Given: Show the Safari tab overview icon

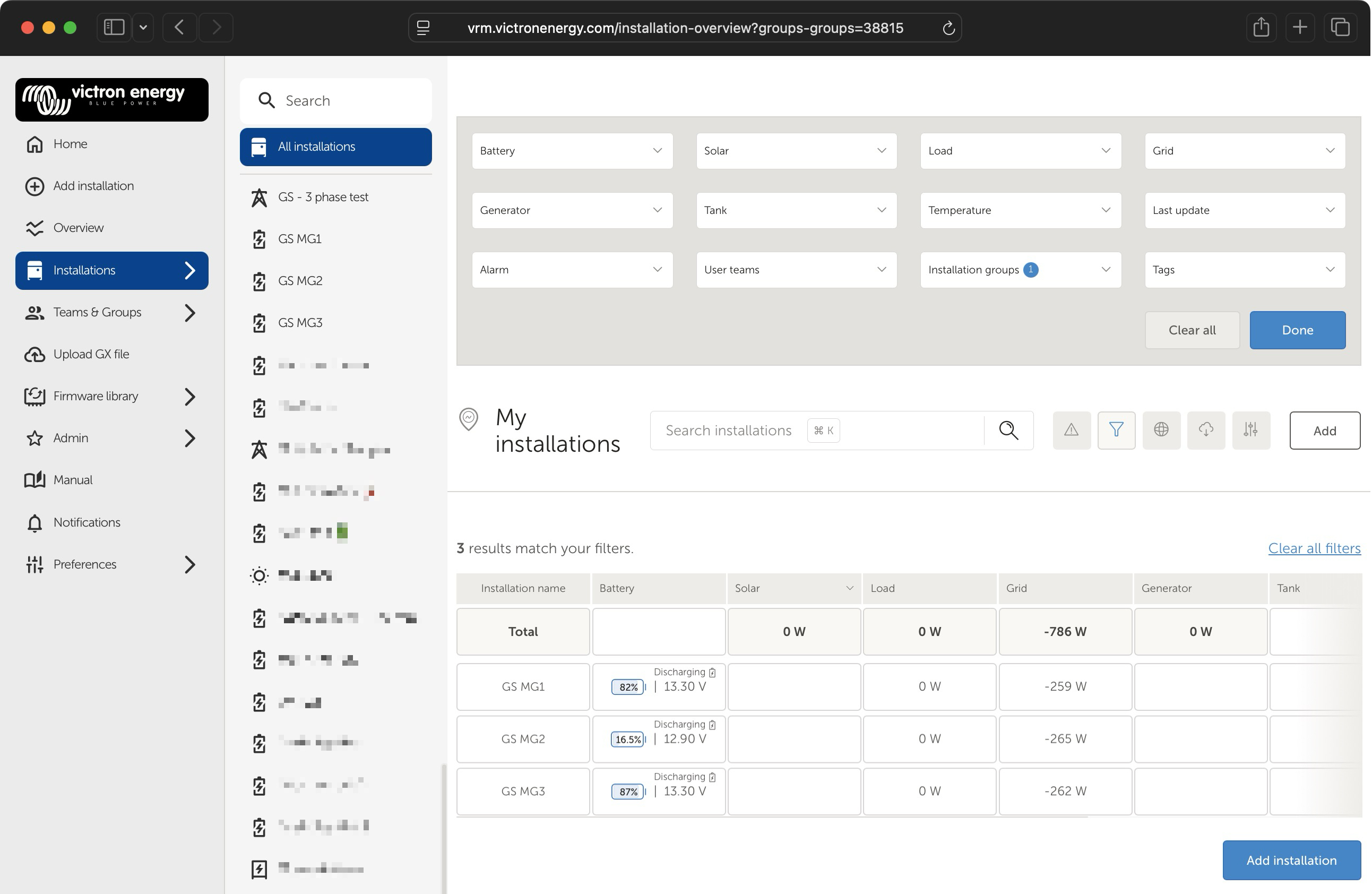Looking at the screenshot, I should (x=1340, y=27).
